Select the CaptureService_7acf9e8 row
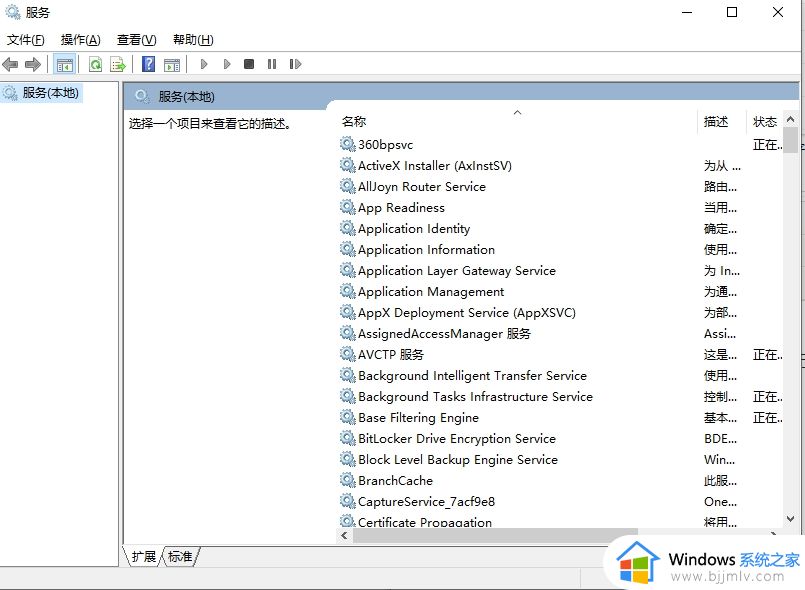The width and height of the screenshot is (805, 590). [561, 502]
